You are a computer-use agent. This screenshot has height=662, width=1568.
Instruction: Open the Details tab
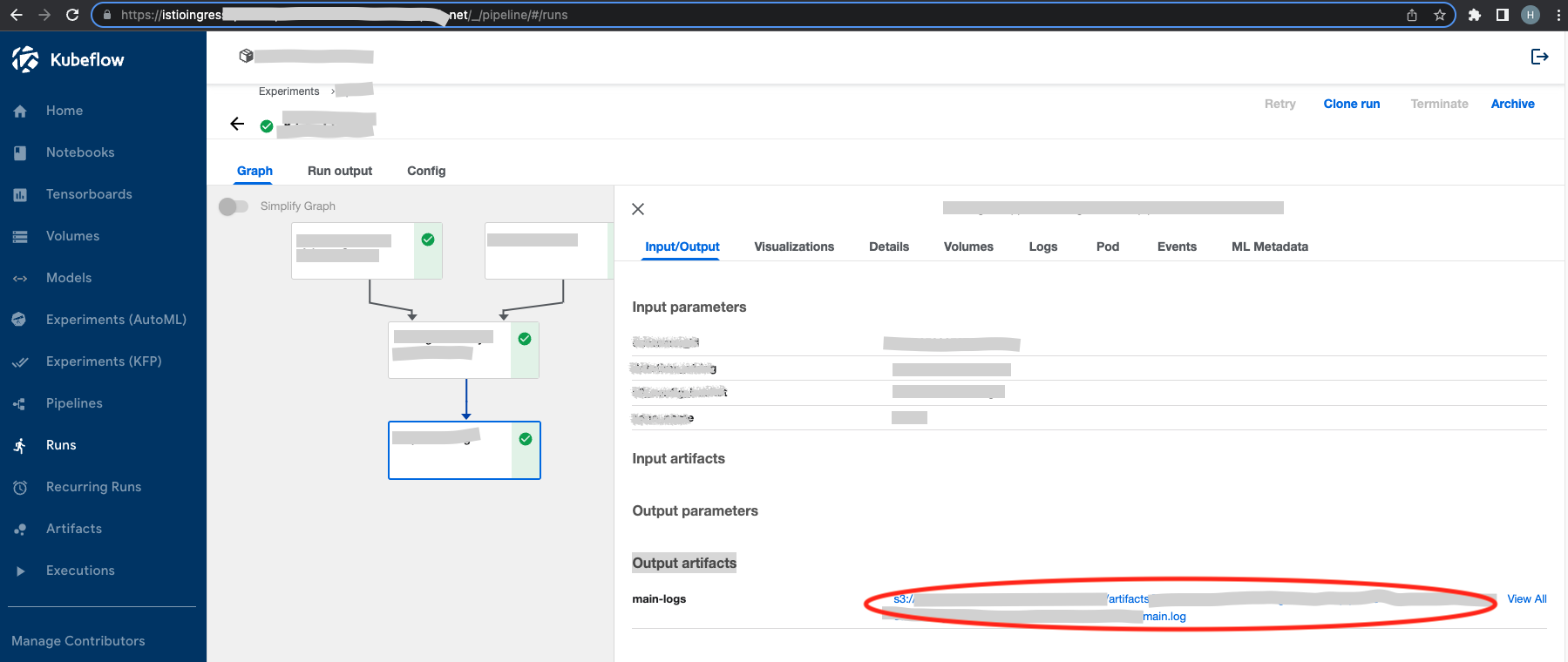click(x=889, y=247)
